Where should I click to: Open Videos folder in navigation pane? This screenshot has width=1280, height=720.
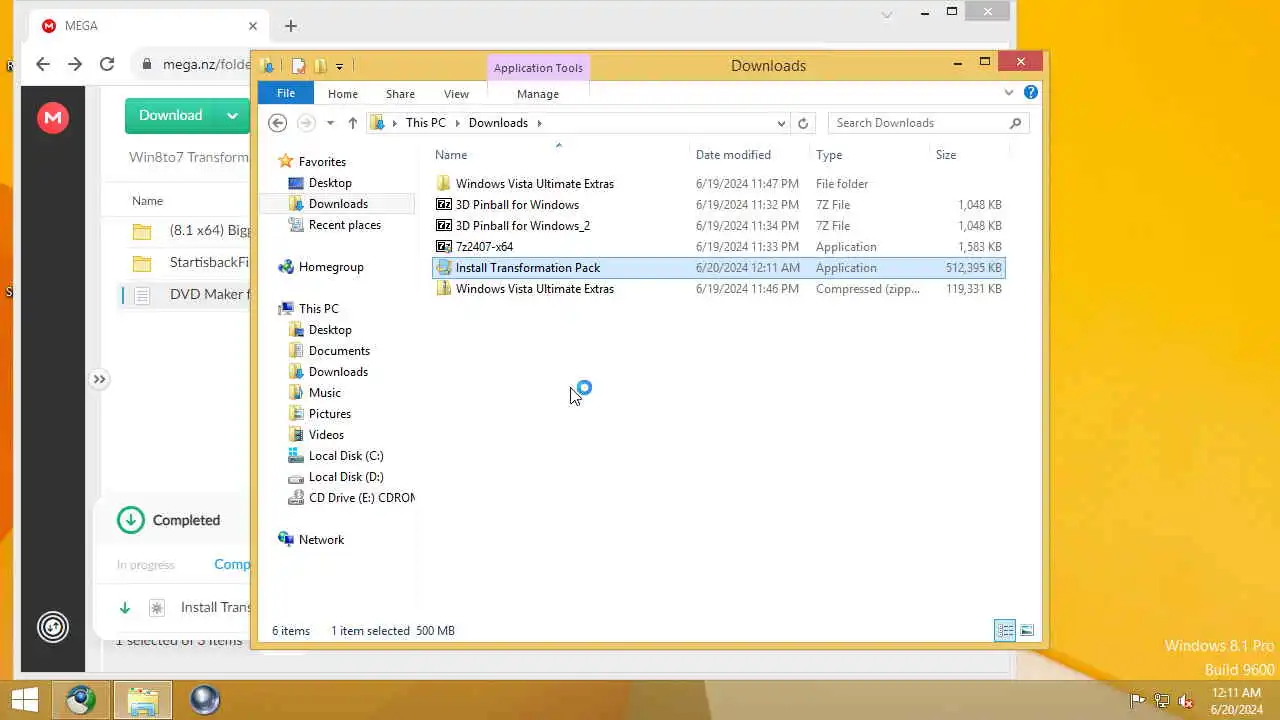point(316,435)
